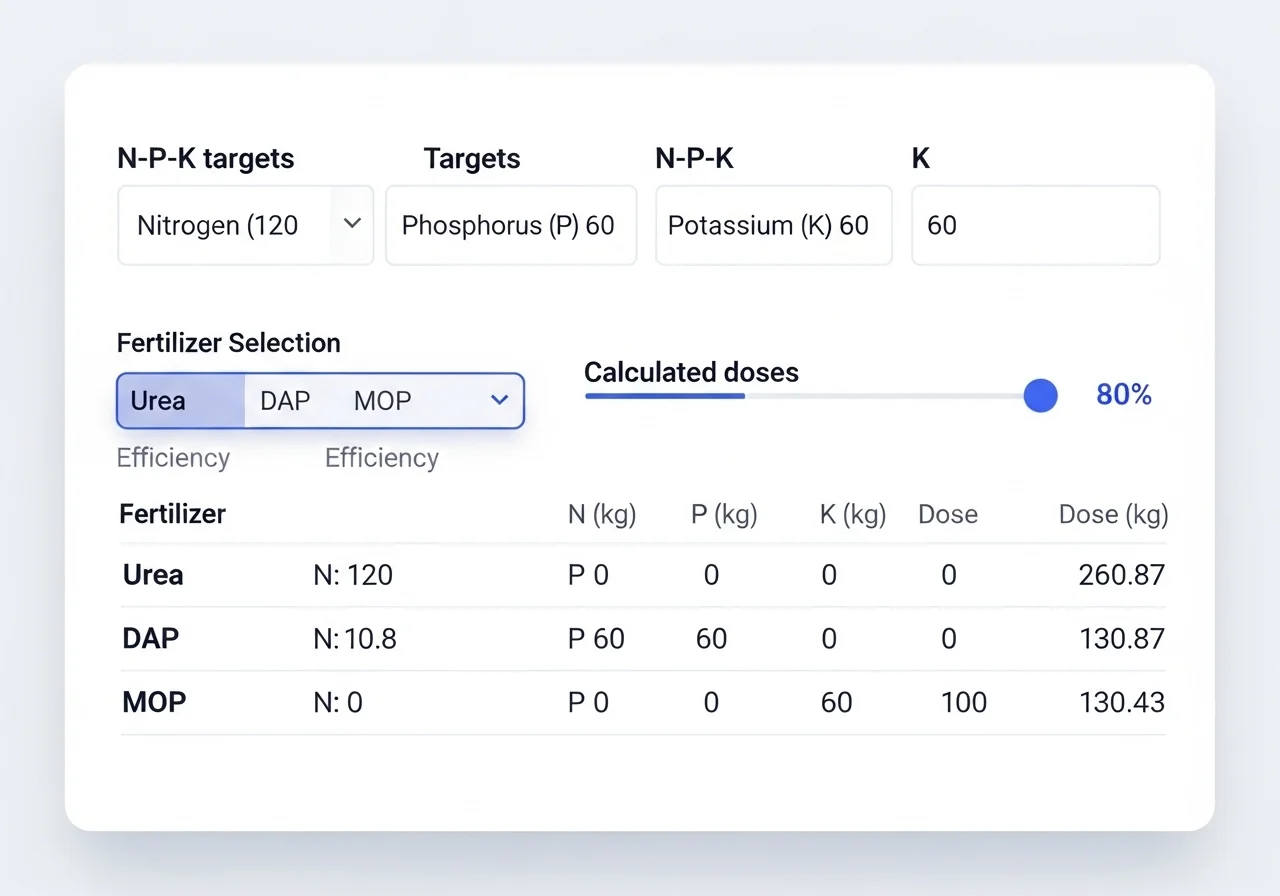Viewport: 1280px width, 896px height.
Task: Click the N-P-K targets heading
Action: coord(206,158)
